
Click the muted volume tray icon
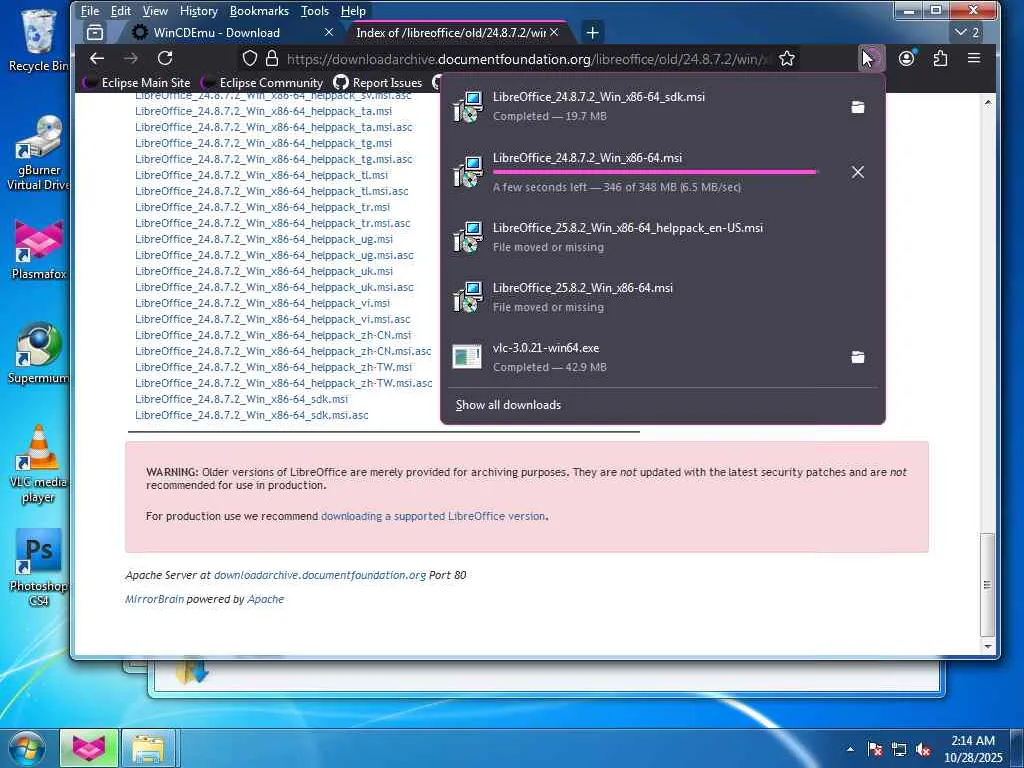923,749
